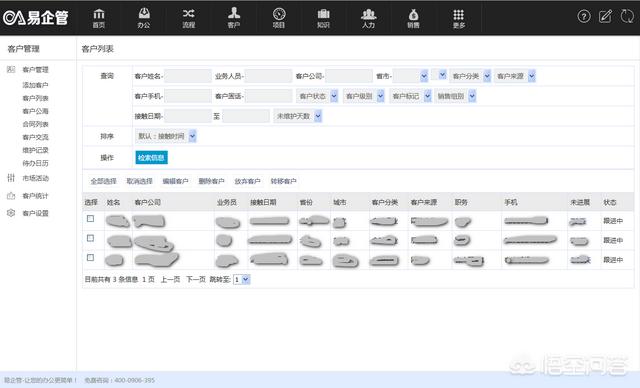Screen dimensions: 640x388
Task: Click the 市场活动 sidebar icon
Action: click(x=11, y=178)
